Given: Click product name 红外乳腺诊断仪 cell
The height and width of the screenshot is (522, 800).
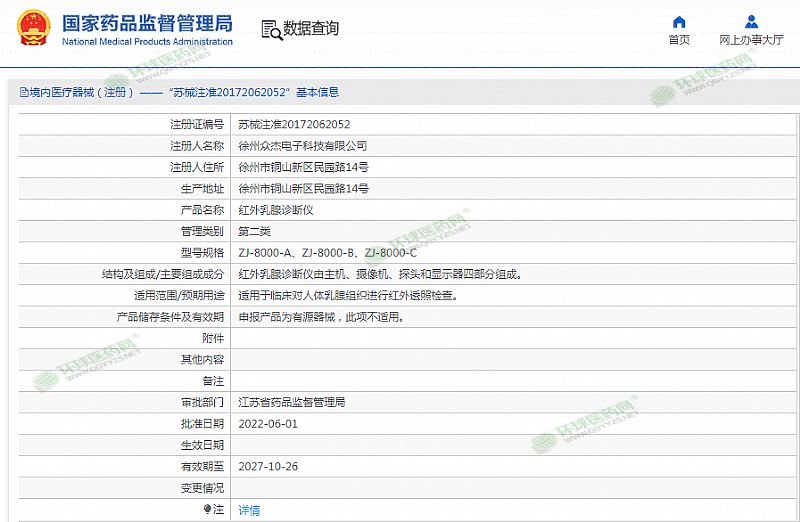Looking at the screenshot, I should pyautogui.click(x=276, y=210).
